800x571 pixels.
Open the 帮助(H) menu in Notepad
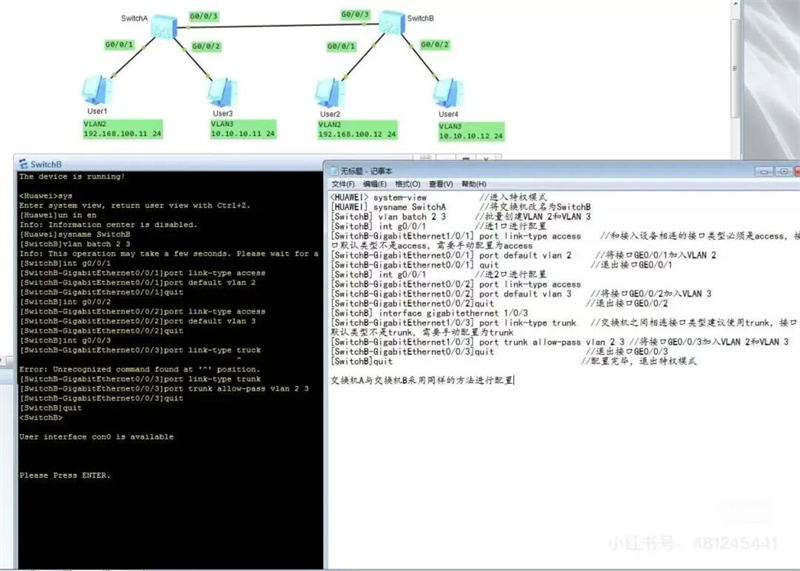(x=472, y=185)
